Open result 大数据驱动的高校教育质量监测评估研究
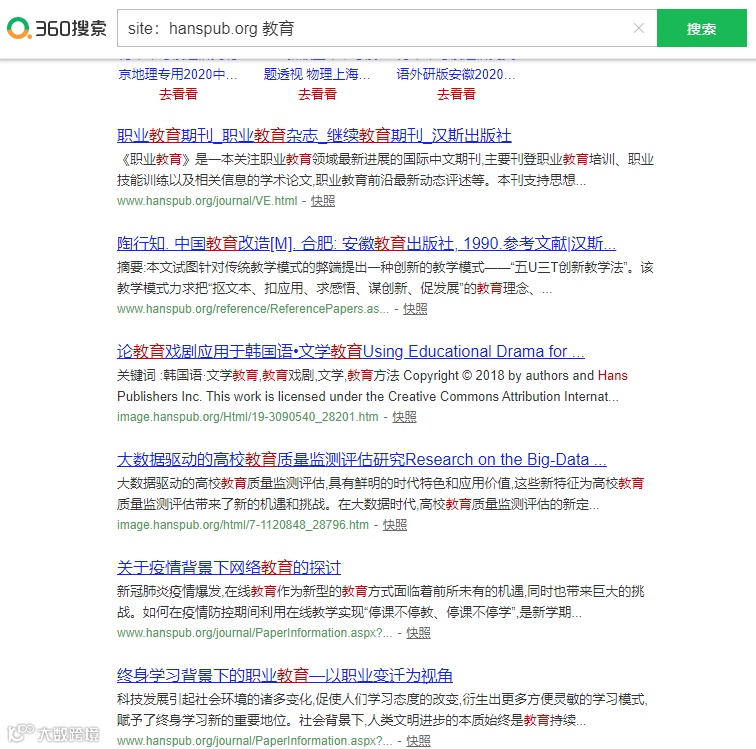The width and height of the screenshot is (756, 749). point(362,460)
